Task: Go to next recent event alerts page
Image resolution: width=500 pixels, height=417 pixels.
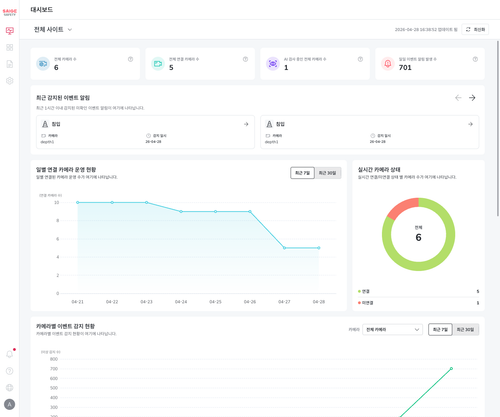Action: (472, 98)
